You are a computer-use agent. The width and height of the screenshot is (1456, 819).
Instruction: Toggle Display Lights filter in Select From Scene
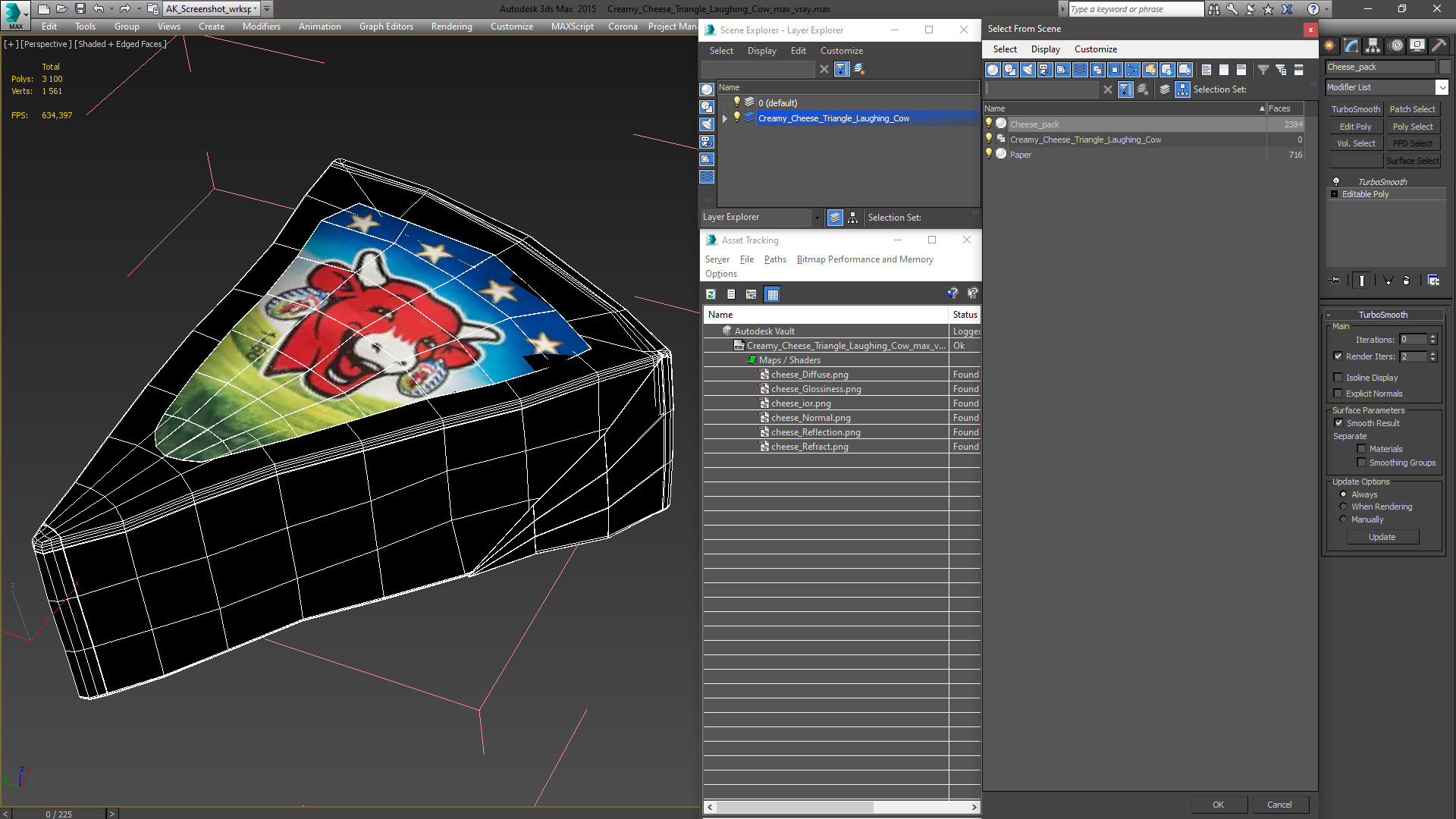(x=1028, y=70)
